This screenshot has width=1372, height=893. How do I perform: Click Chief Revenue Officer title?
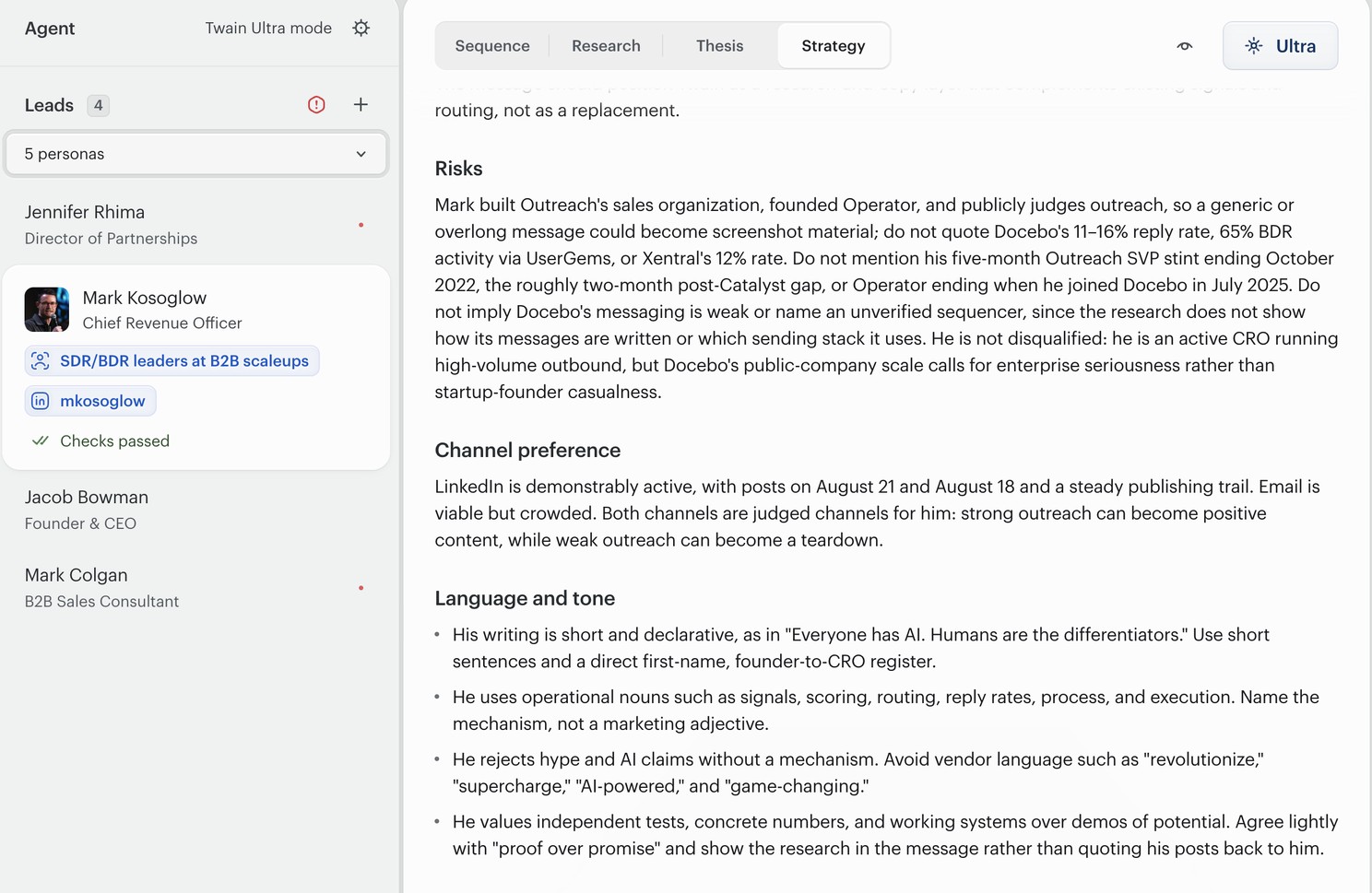click(x=162, y=323)
